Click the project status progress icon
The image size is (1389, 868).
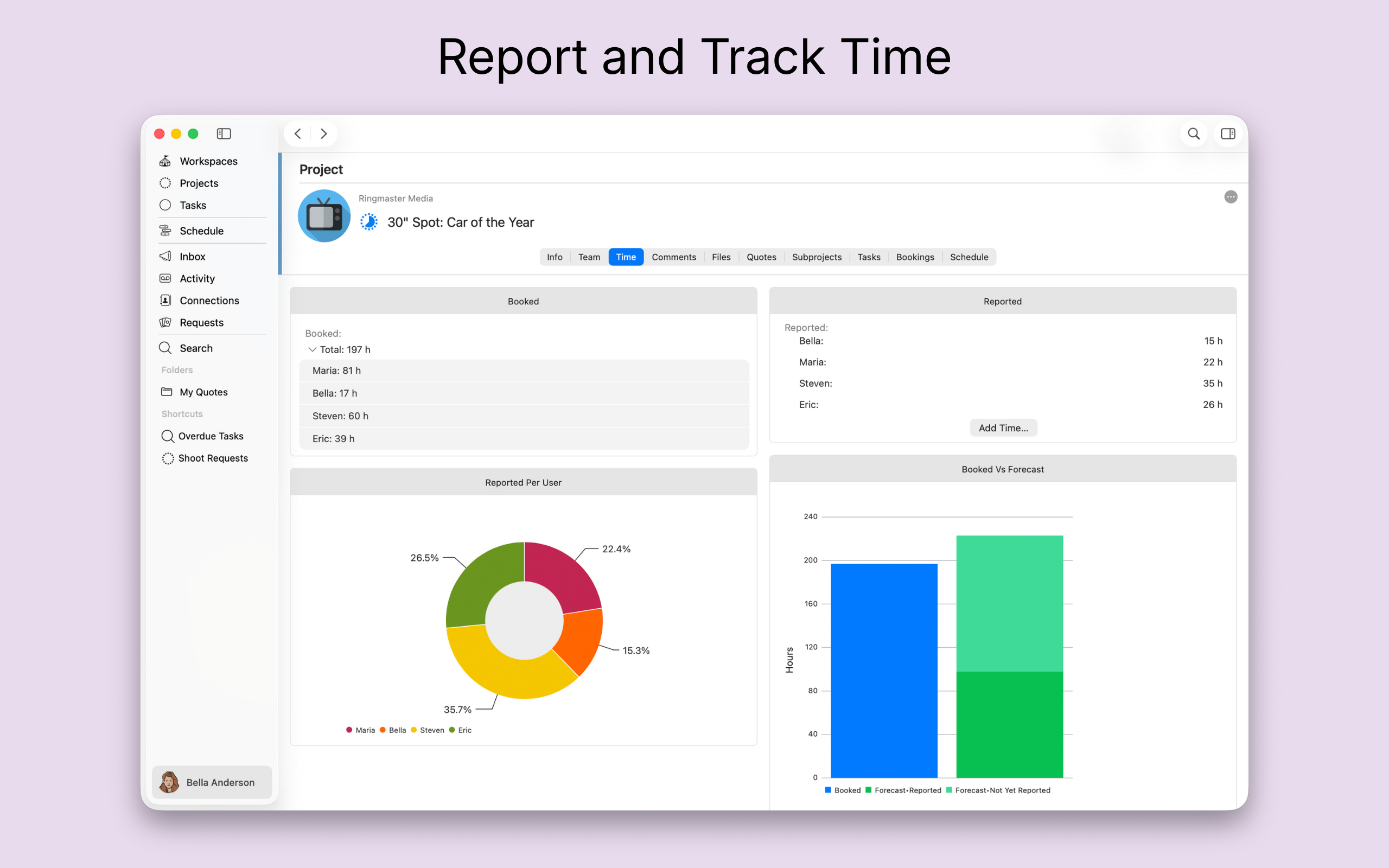pos(368,222)
